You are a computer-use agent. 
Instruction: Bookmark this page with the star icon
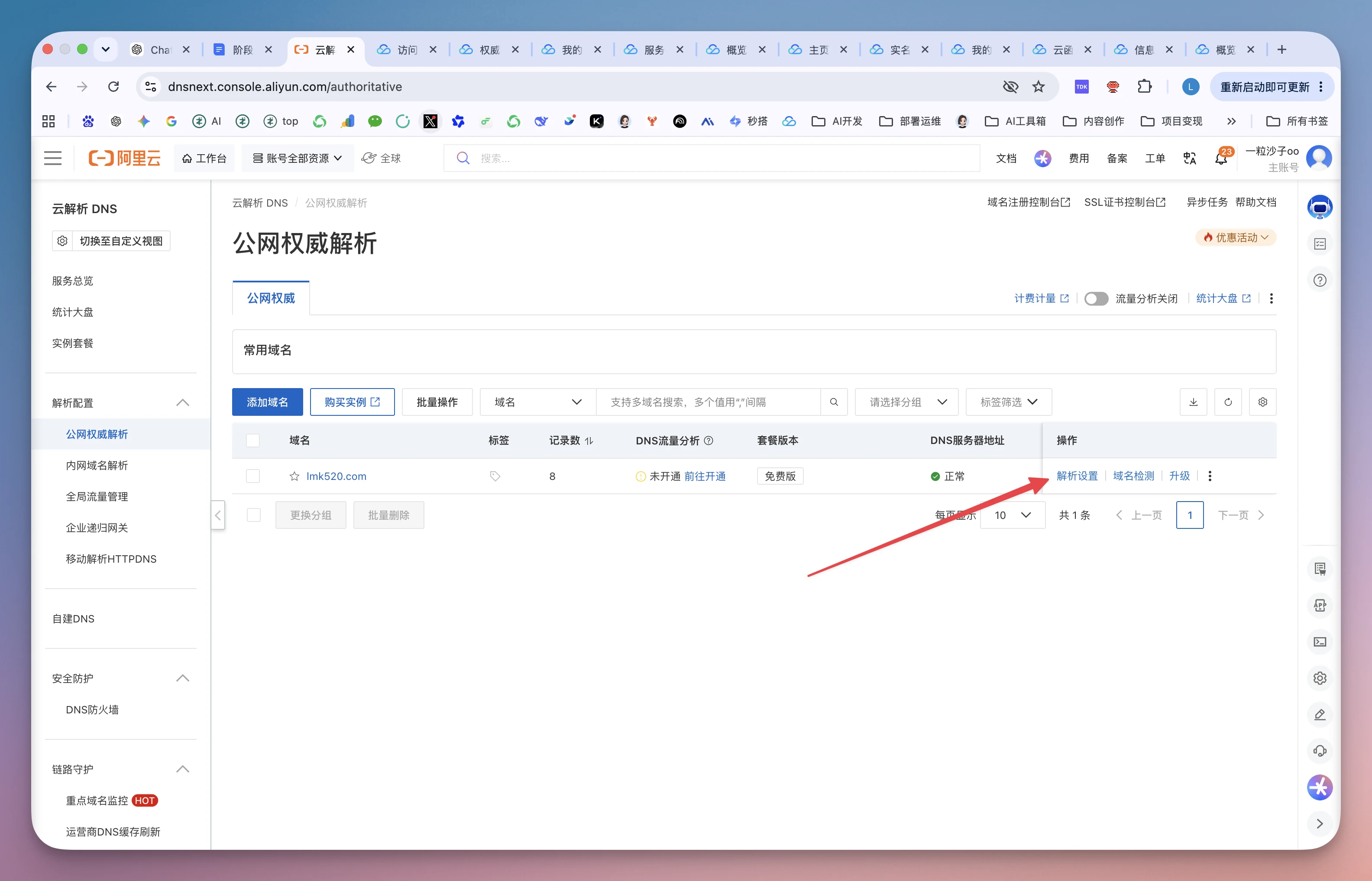click(1038, 87)
